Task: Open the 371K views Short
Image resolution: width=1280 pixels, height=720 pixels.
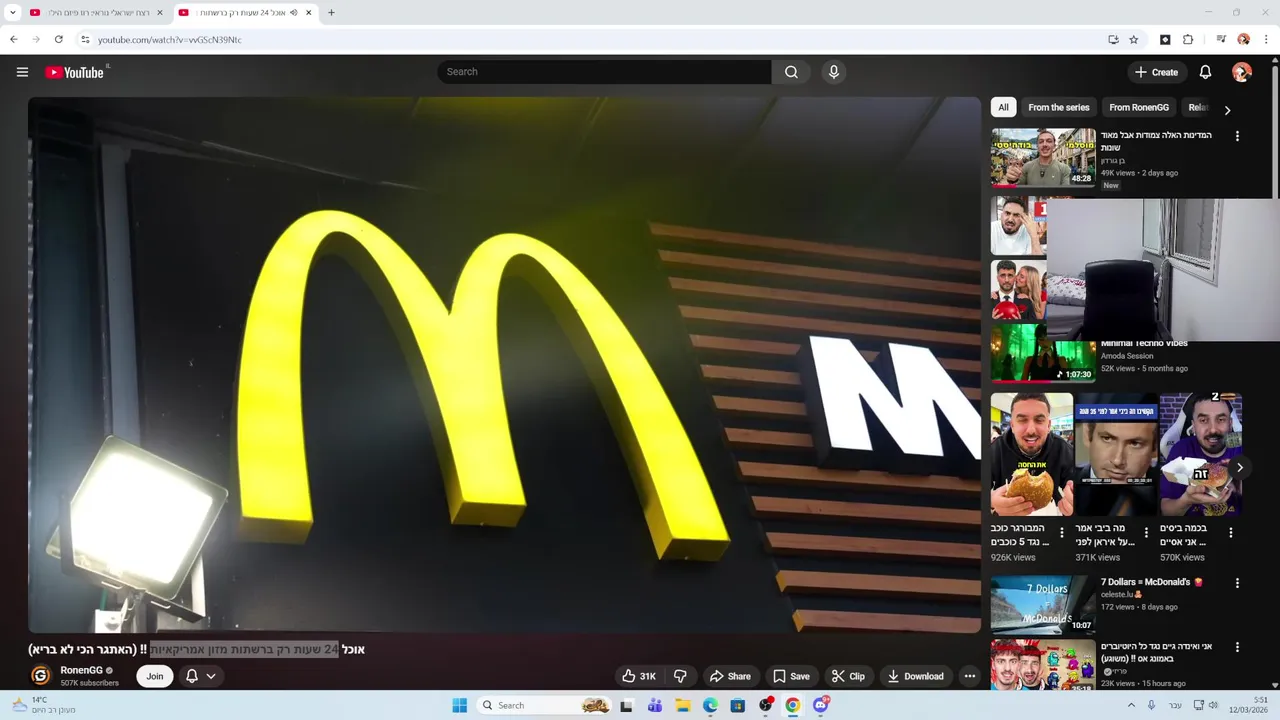Action: [1116, 454]
